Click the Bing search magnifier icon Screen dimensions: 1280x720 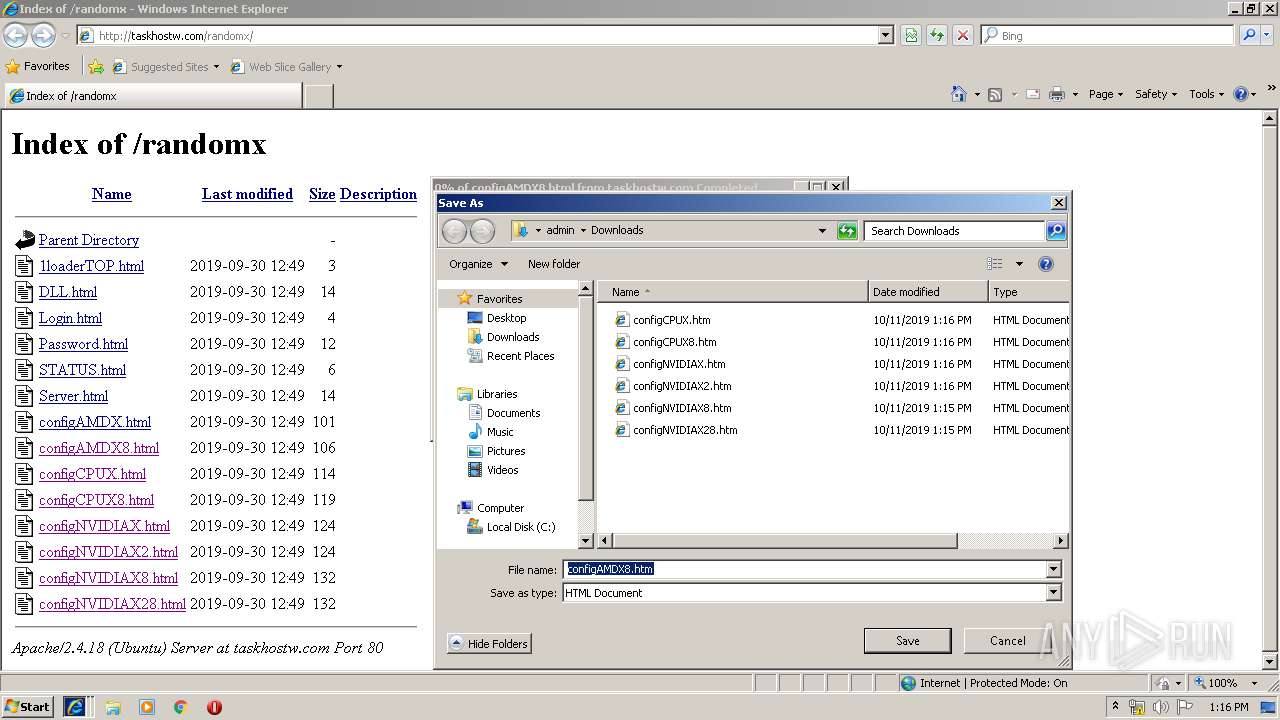click(x=1249, y=35)
